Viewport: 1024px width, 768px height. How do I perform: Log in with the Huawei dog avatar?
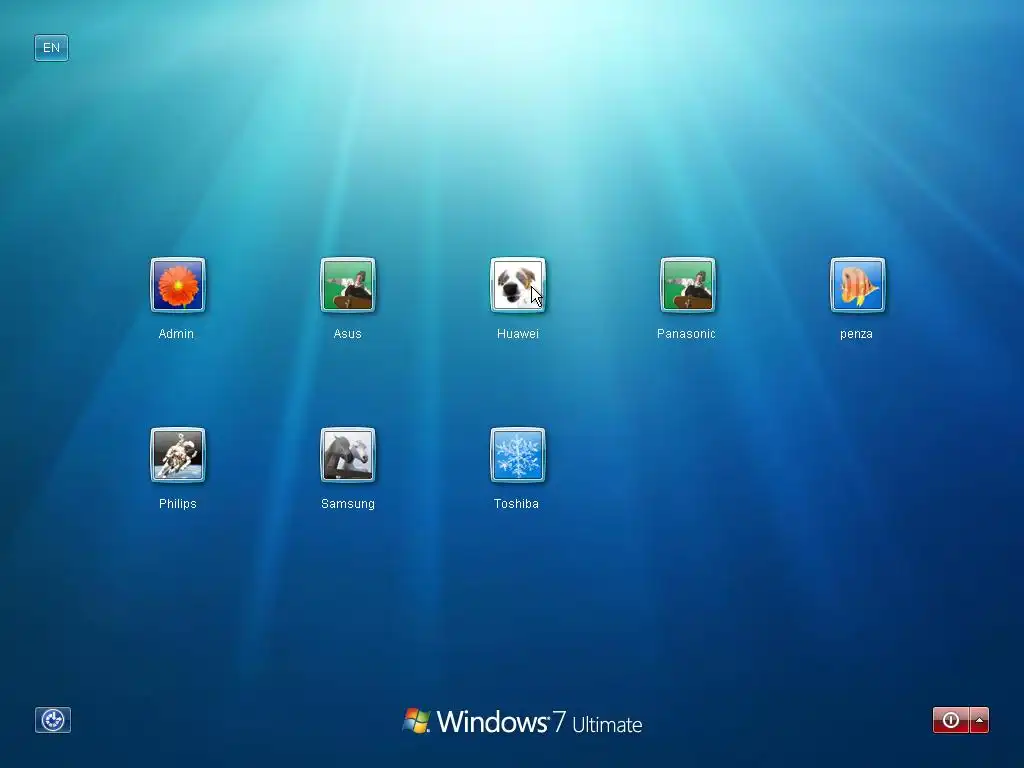tap(517, 285)
